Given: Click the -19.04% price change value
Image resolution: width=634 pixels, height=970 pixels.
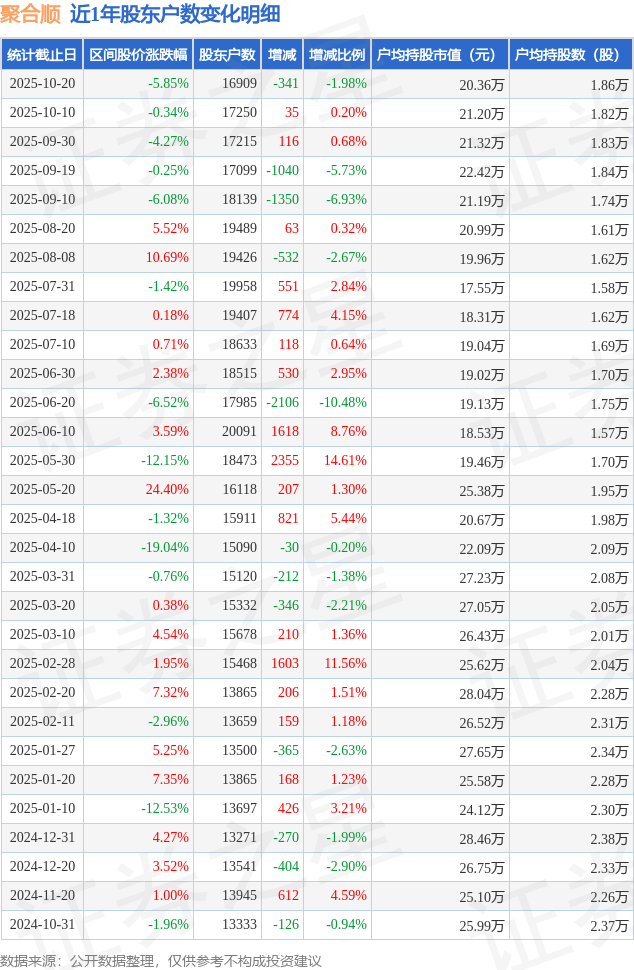Looking at the screenshot, I should point(164,548).
